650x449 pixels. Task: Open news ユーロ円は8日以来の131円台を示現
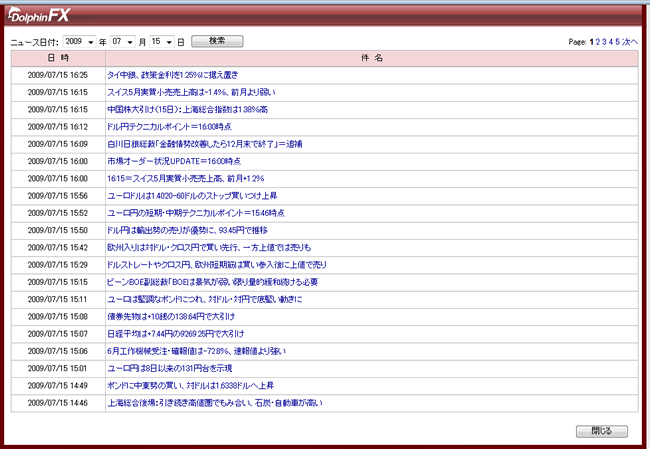pos(170,368)
